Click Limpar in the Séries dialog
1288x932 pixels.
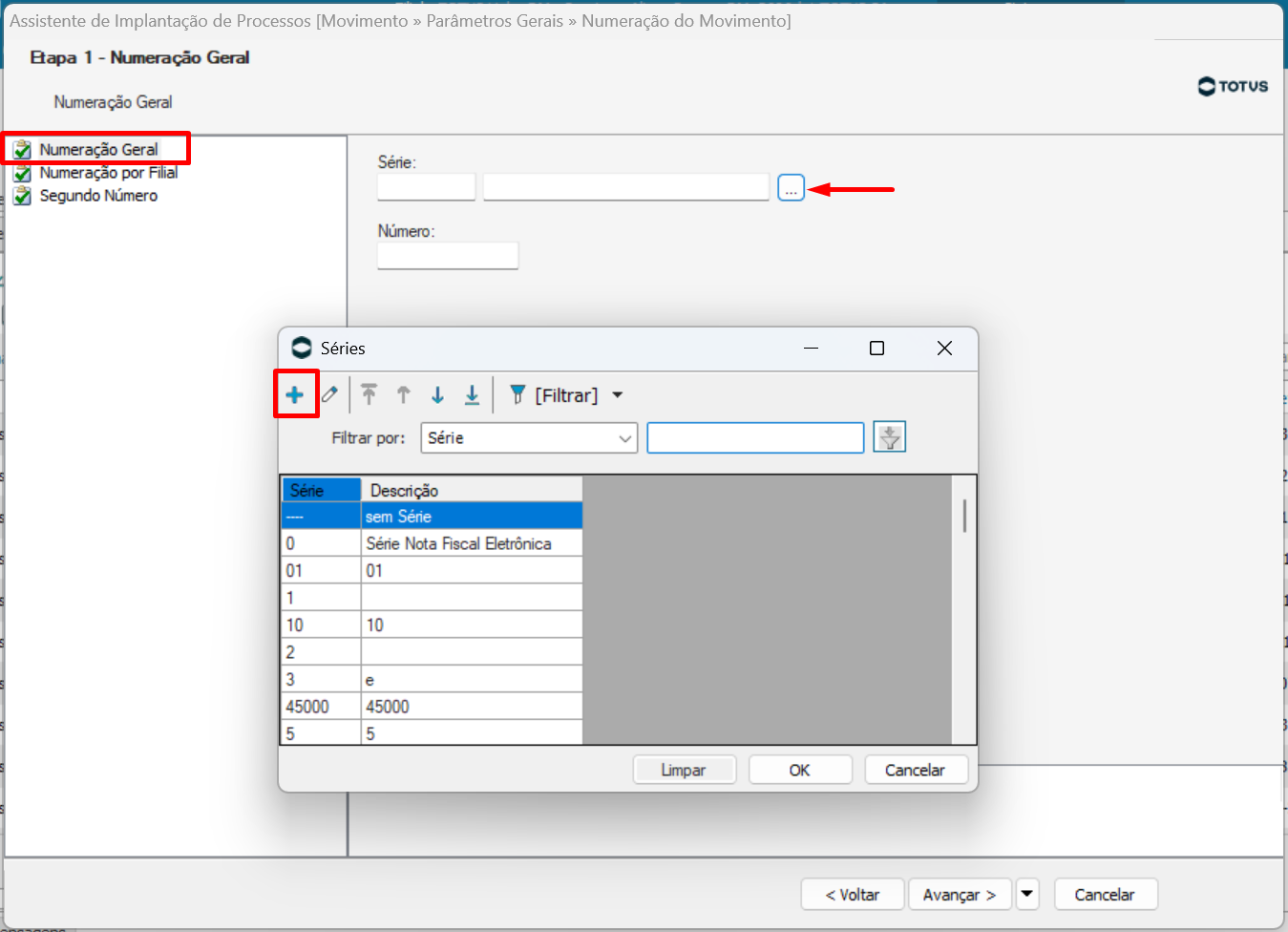tap(684, 770)
